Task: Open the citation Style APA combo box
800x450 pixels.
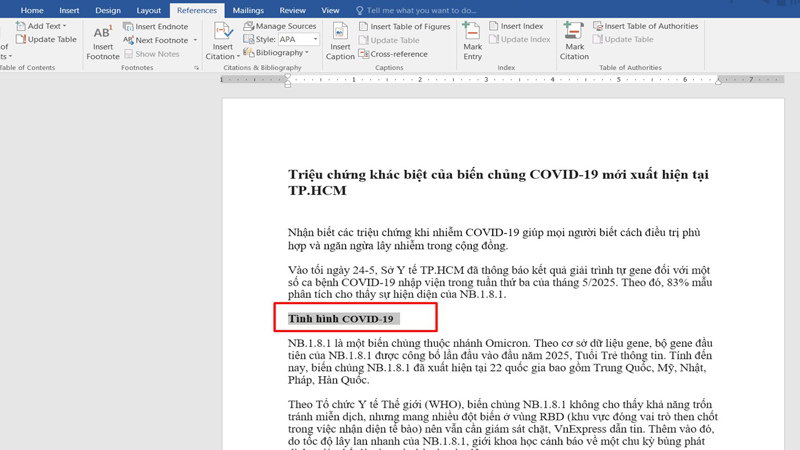Action: [x=297, y=40]
